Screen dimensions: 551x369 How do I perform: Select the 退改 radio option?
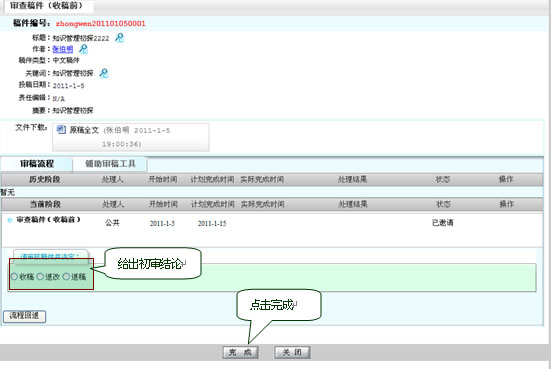(40, 277)
